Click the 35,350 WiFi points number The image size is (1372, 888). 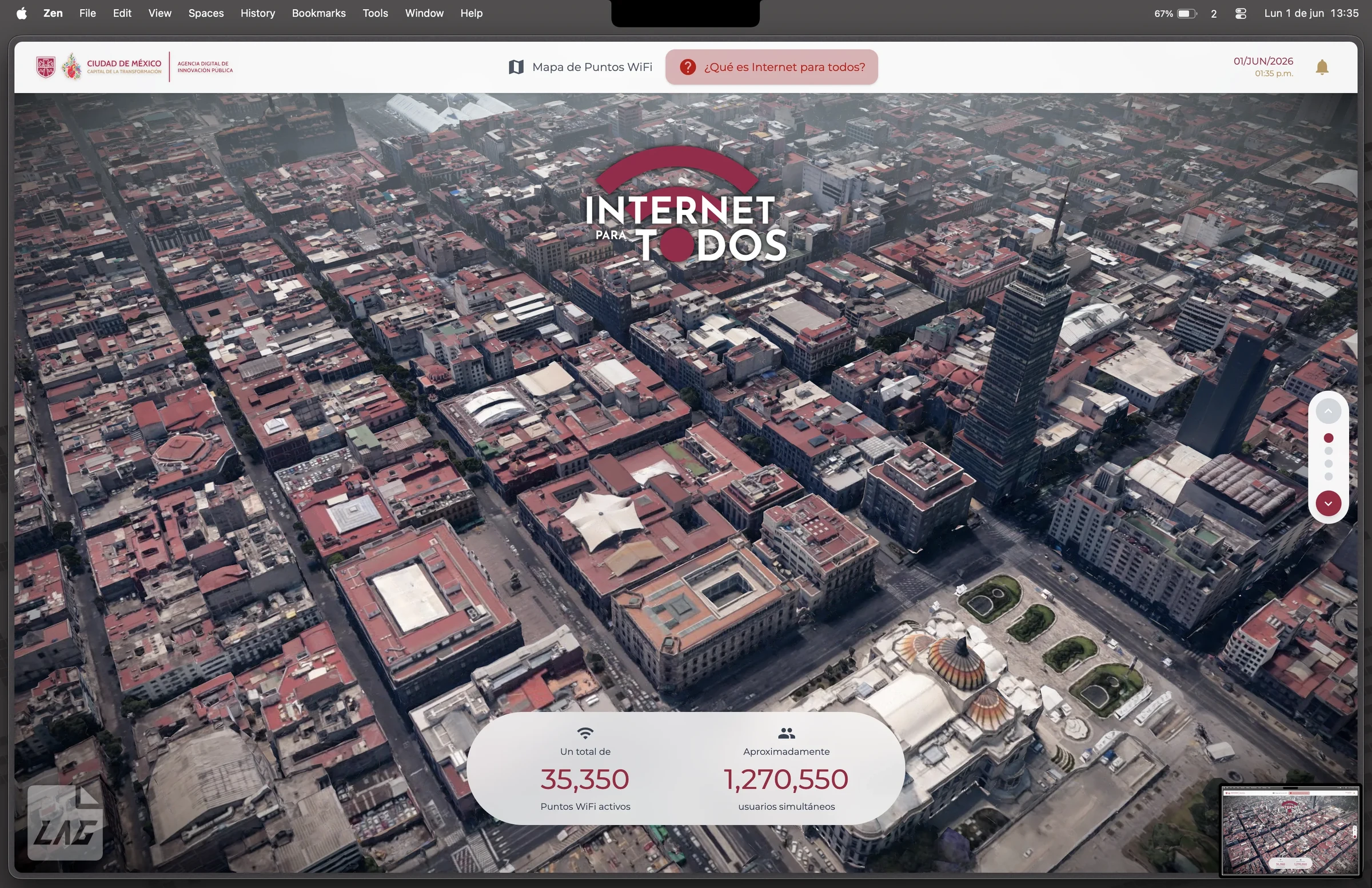coord(585,779)
